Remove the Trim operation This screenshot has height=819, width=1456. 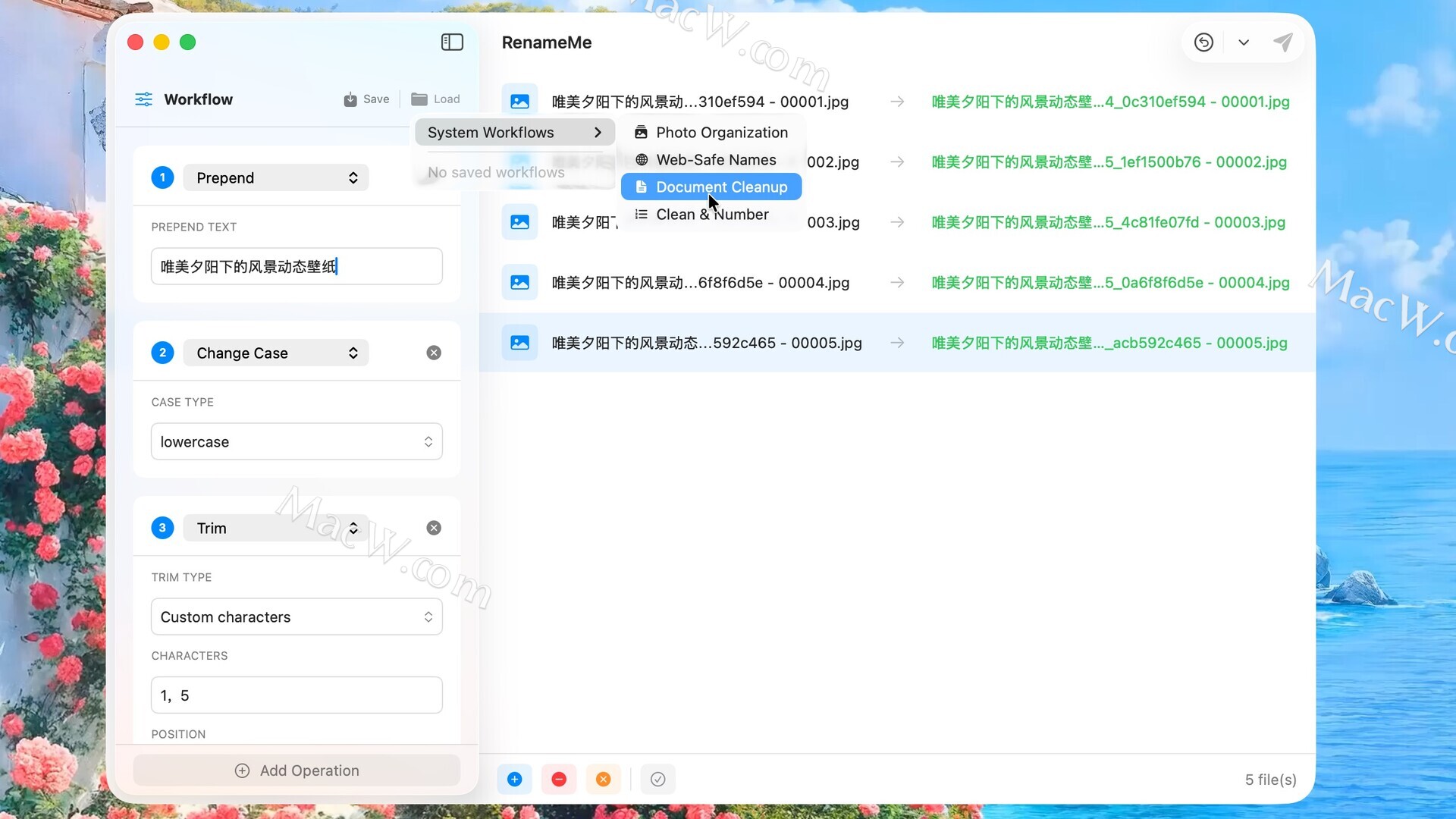[434, 528]
